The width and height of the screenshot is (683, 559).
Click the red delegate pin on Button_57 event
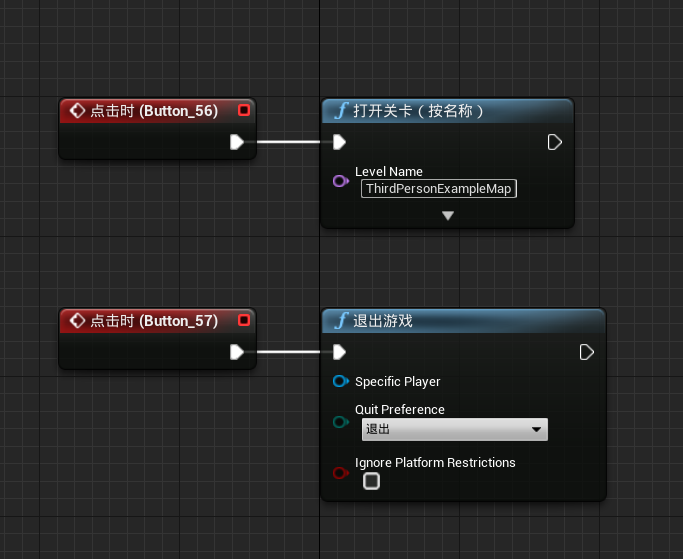pos(244,320)
